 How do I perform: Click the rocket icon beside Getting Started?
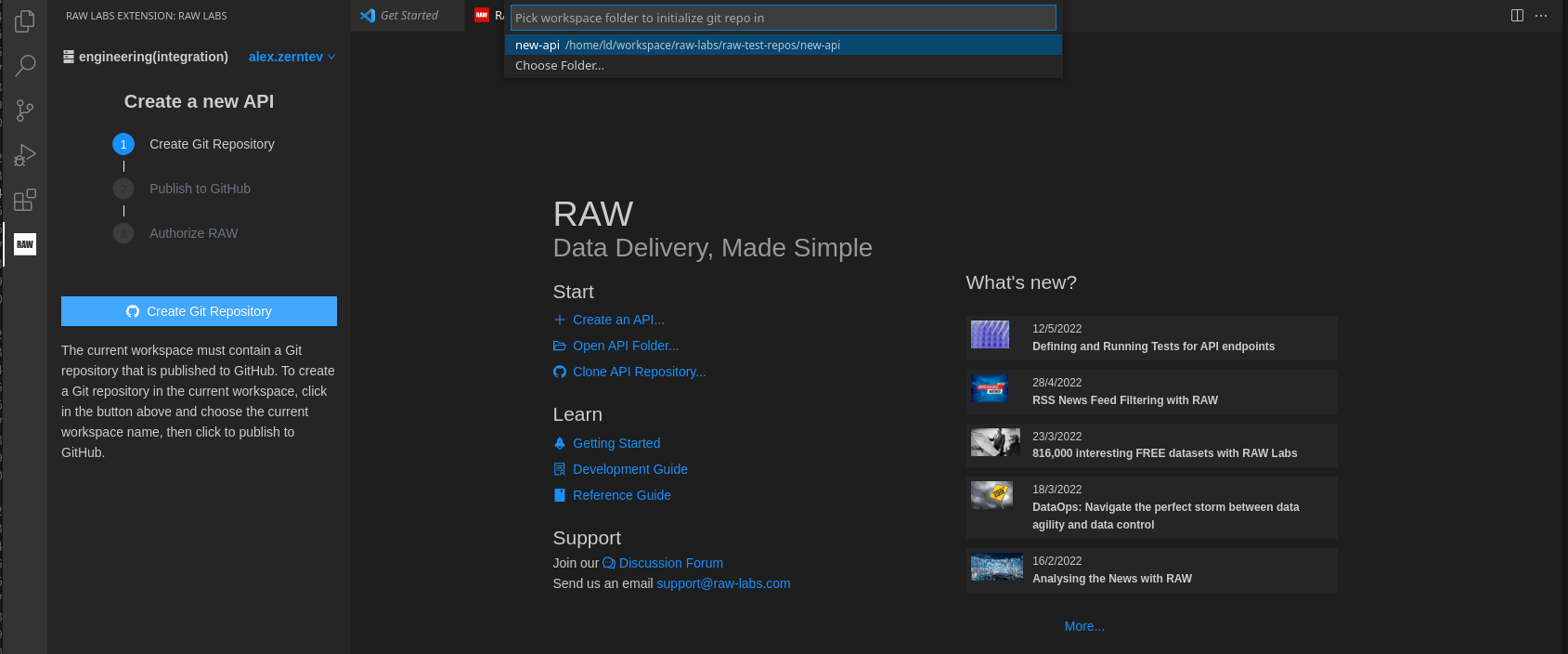pos(560,443)
